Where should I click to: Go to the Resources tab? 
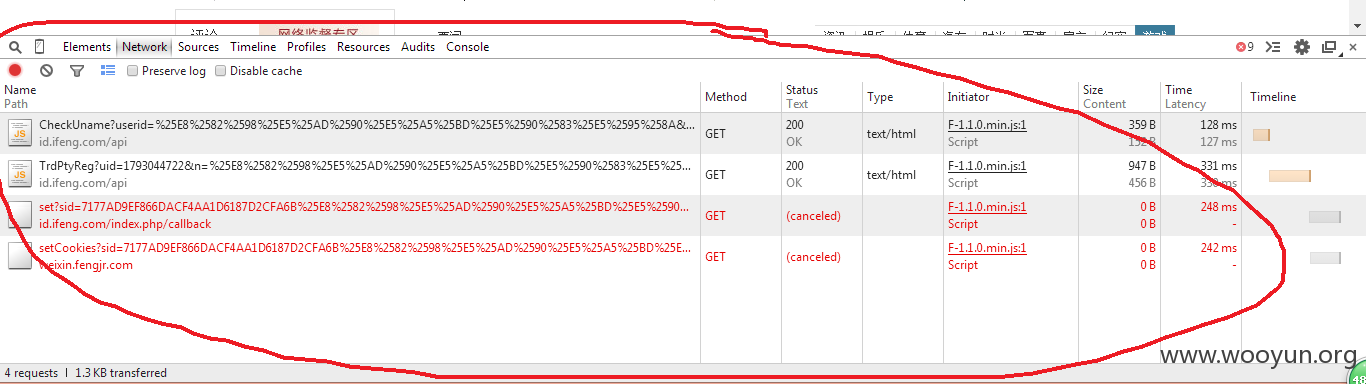pos(363,47)
